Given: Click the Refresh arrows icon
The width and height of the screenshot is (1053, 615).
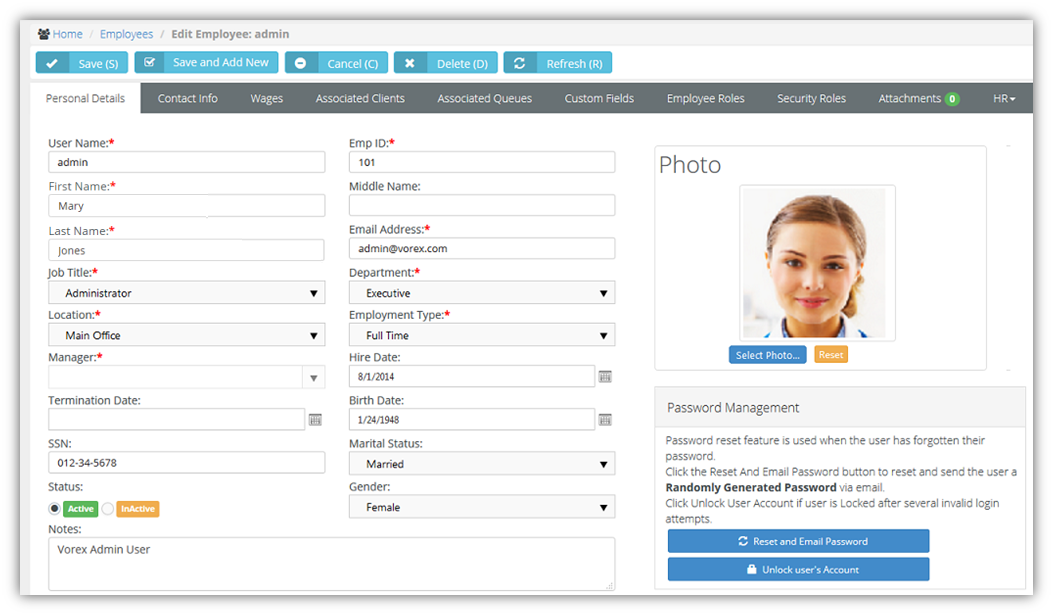Looking at the screenshot, I should pyautogui.click(x=519, y=63).
